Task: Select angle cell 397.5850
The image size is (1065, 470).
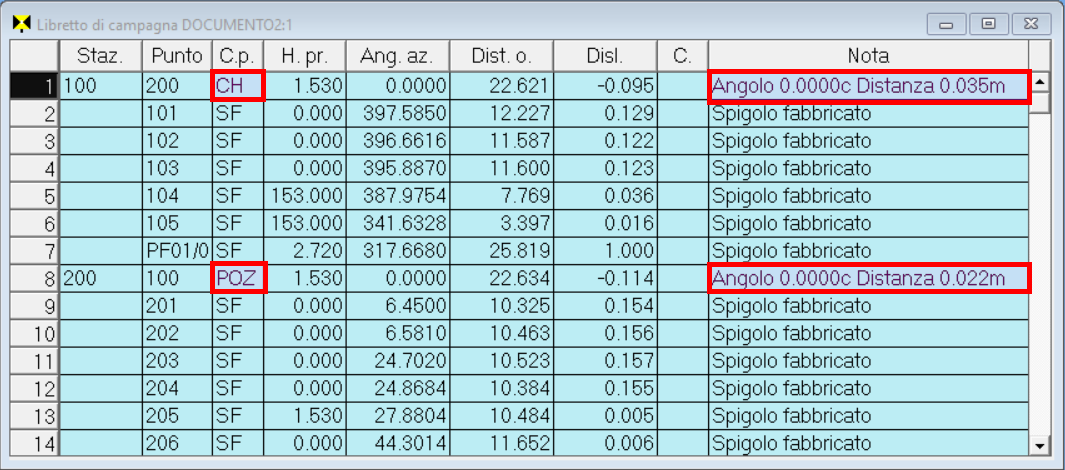Action: point(398,114)
